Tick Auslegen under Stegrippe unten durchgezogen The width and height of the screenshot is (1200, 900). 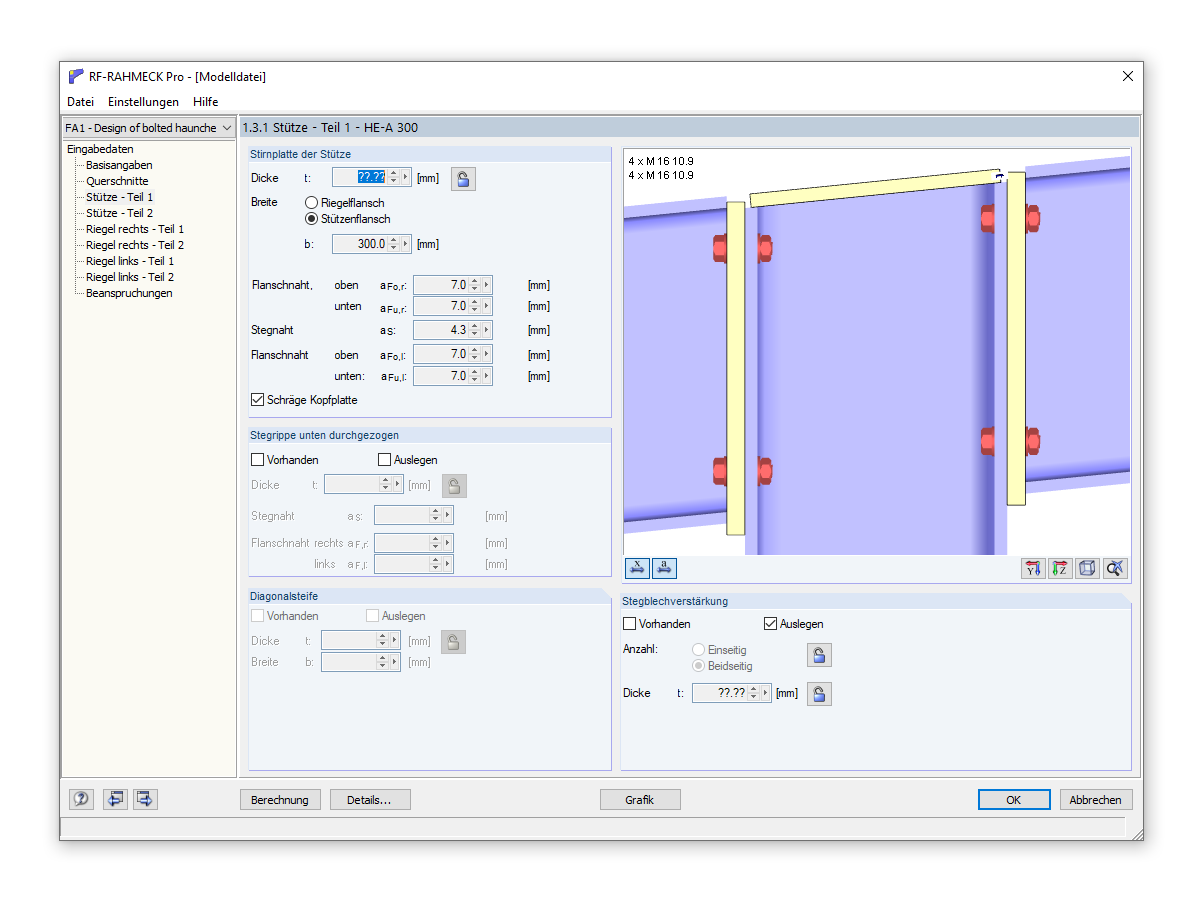click(x=385, y=460)
